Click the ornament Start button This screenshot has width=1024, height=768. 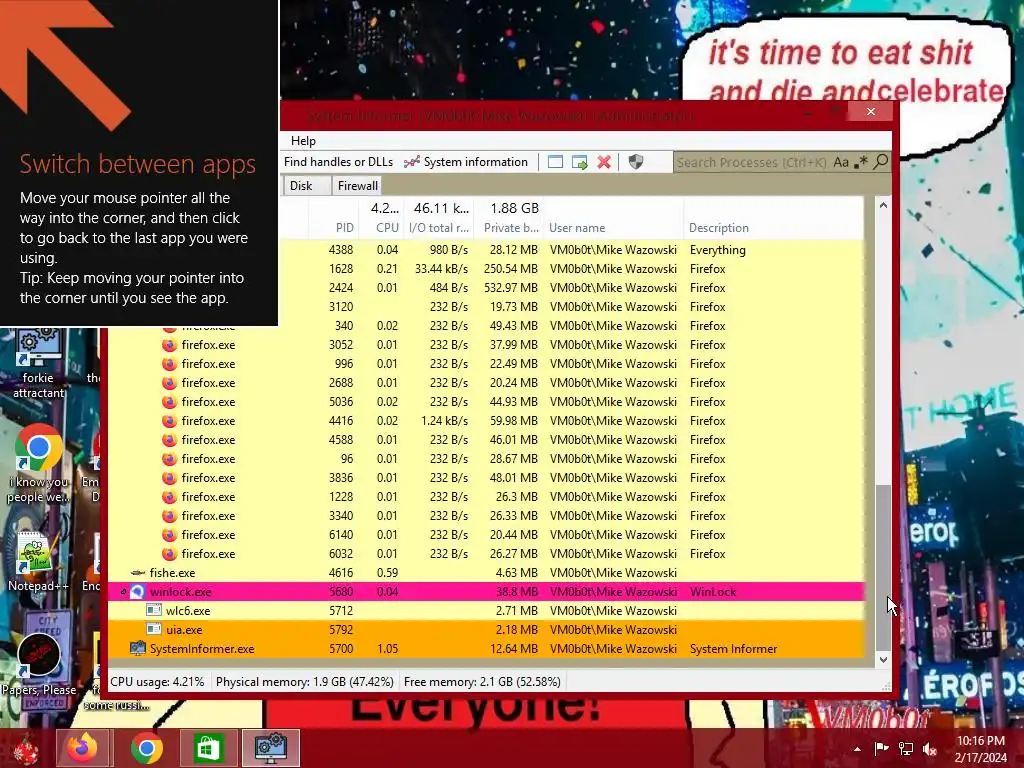tap(26, 749)
